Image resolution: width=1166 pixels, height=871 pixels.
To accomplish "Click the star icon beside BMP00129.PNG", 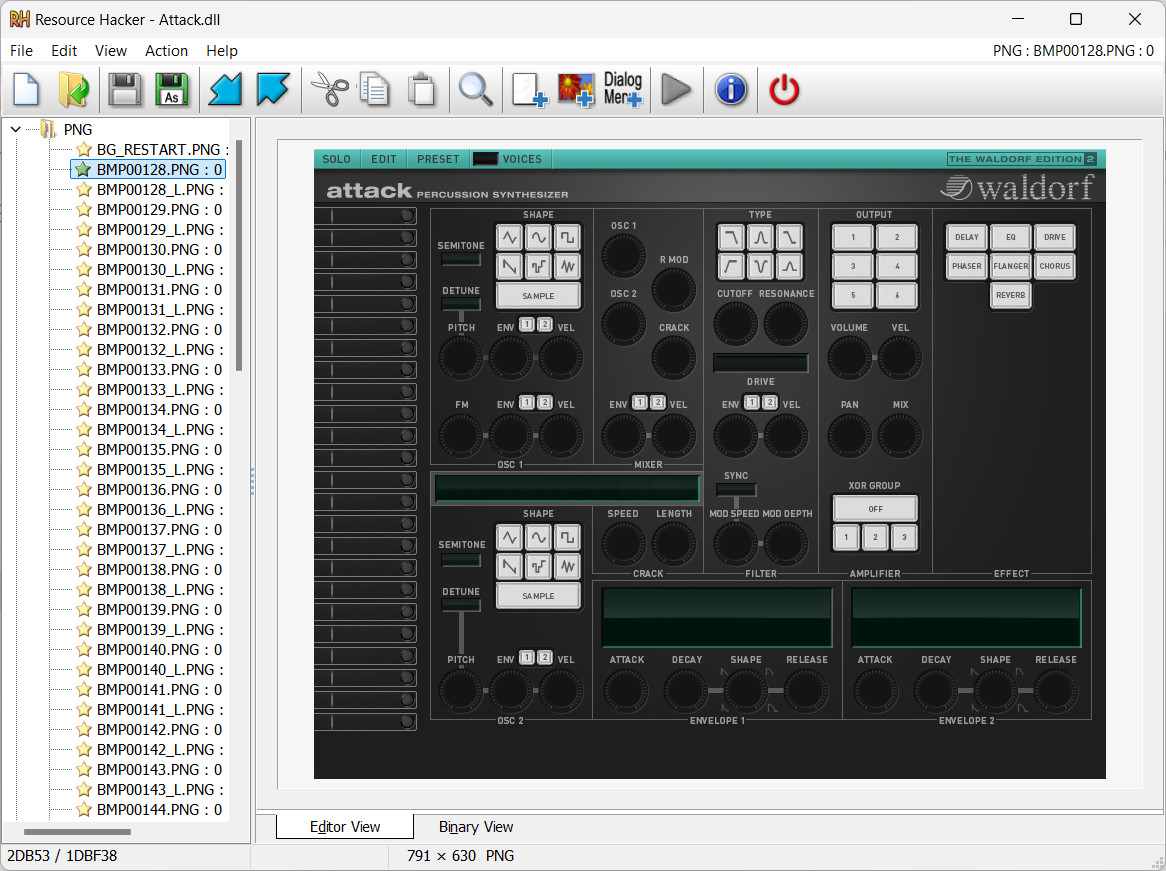I will click(84, 210).
